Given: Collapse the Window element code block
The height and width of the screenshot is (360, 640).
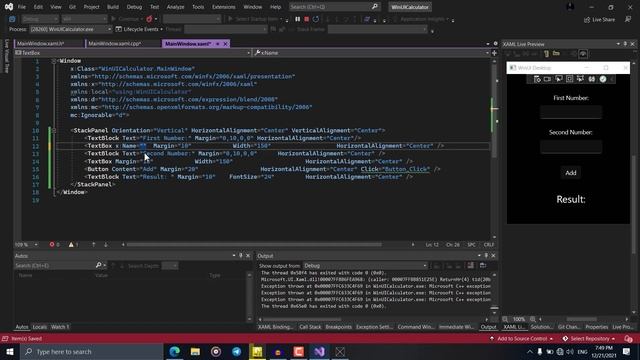Looking at the screenshot, I should (53, 61).
